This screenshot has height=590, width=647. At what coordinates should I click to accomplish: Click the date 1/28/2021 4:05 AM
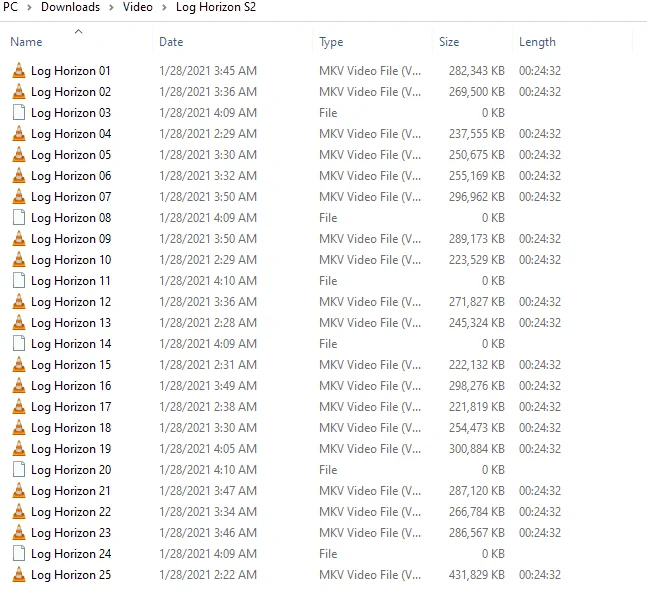click(x=208, y=448)
